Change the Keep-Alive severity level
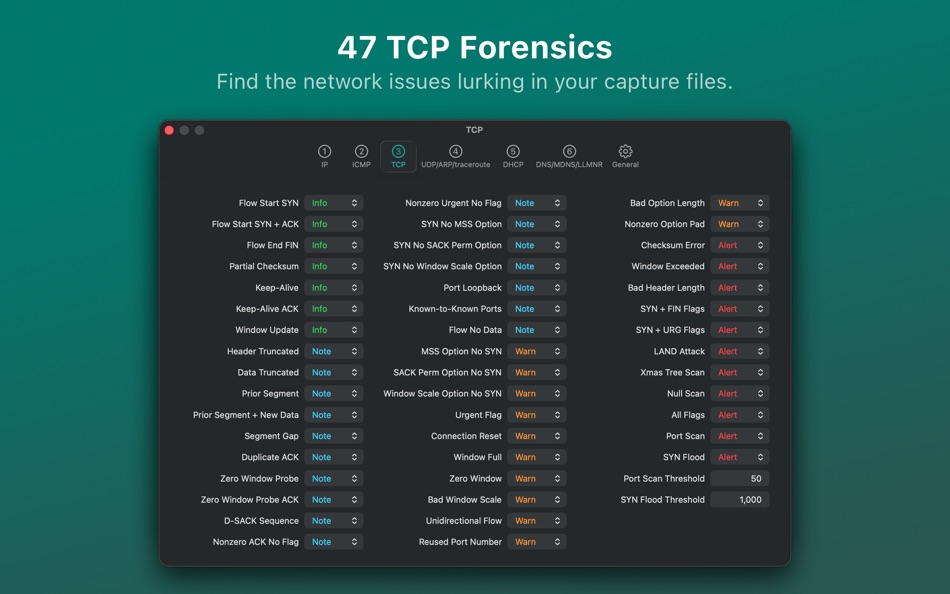Viewport: 950px width, 594px height. point(334,287)
